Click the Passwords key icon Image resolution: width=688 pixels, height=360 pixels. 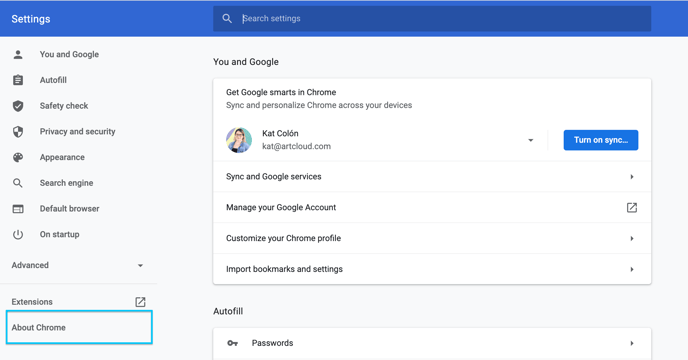click(233, 343)
